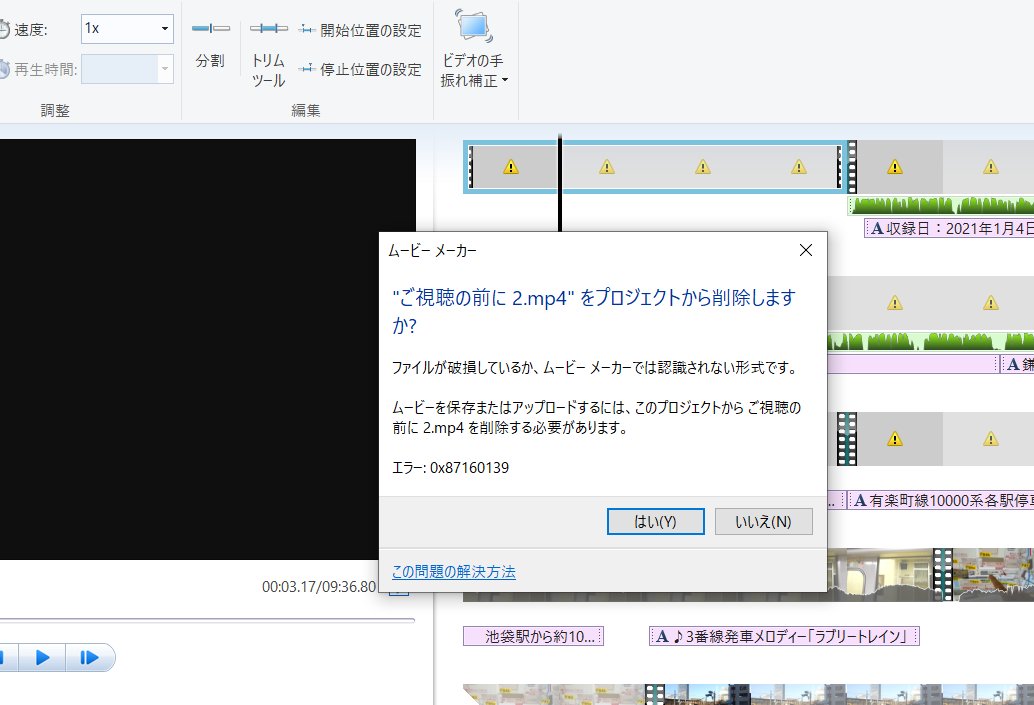Viewport: 1034px width, 705px height.
Task: Click 停止位置の設定 (Set end point)
Action: point(360,69)
